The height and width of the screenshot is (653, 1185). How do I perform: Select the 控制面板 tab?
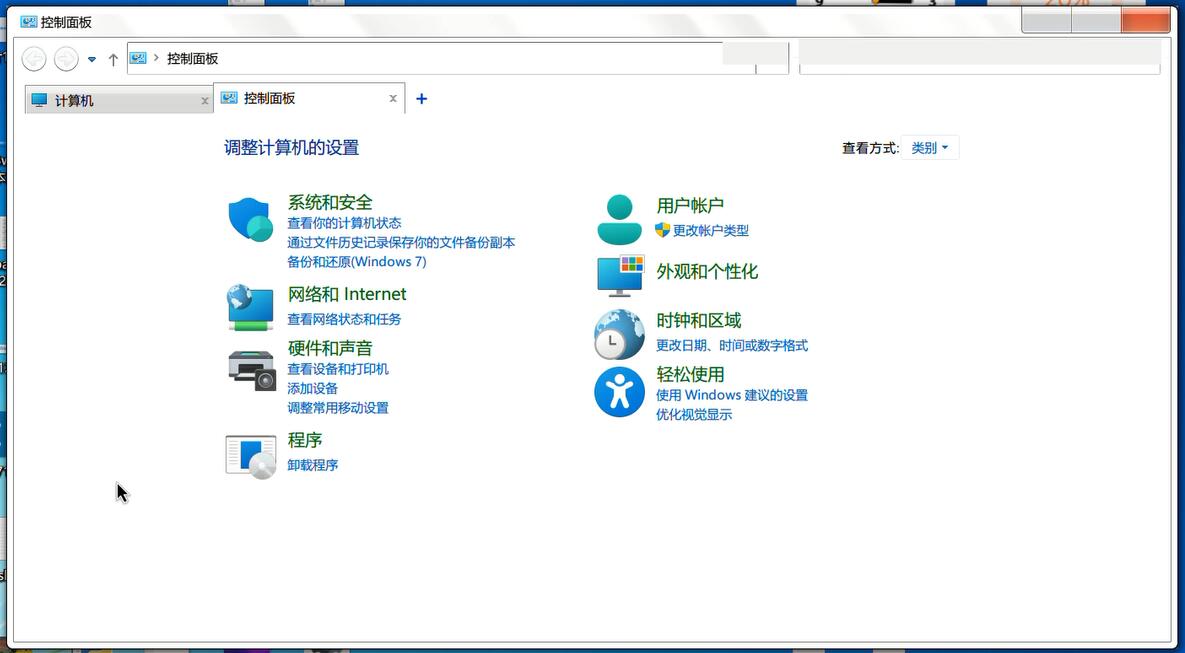pyautogui.click(x=300, y=98)
